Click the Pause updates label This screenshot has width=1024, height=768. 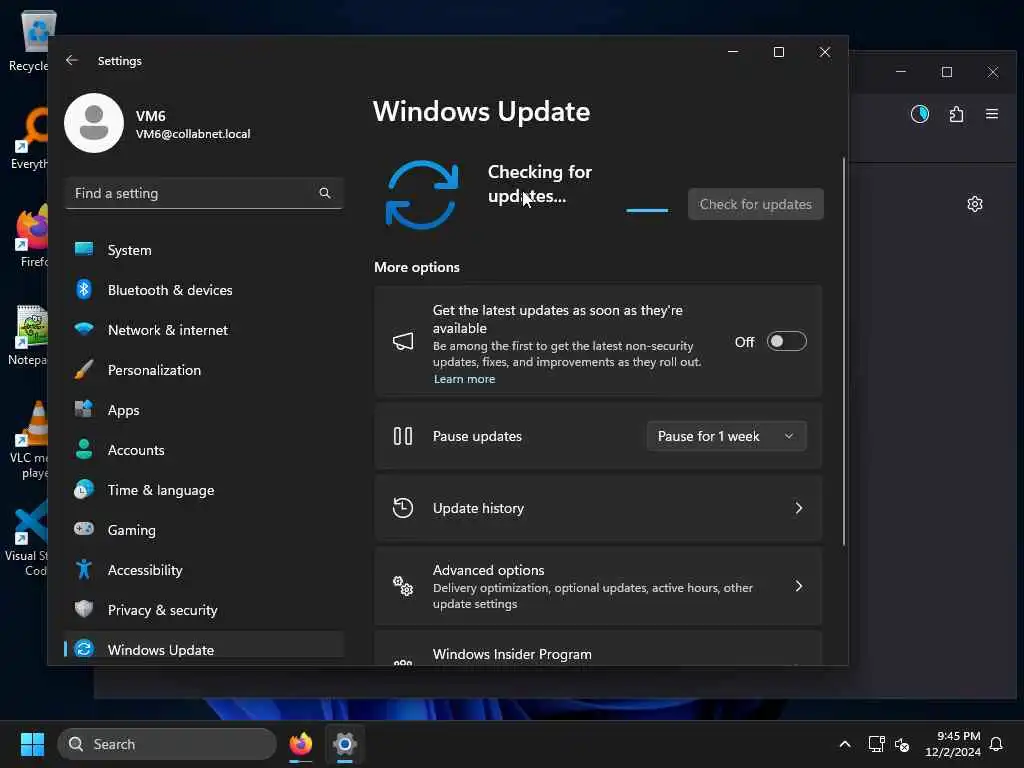pyautogui.click(x=477, y=436)
